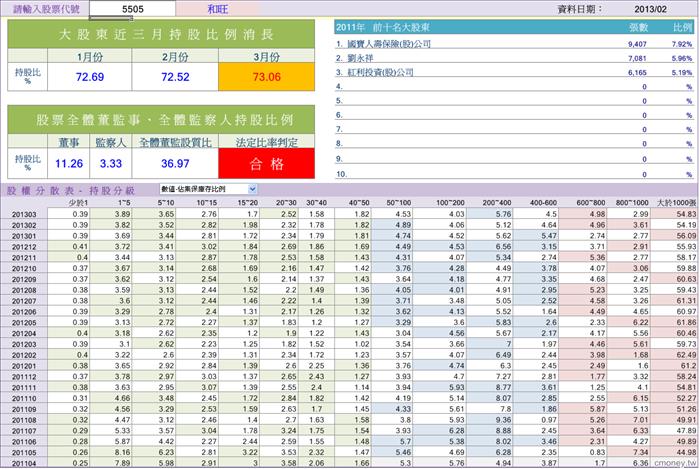
Task: Click the 400-600 column header
Action: (543, 203)
